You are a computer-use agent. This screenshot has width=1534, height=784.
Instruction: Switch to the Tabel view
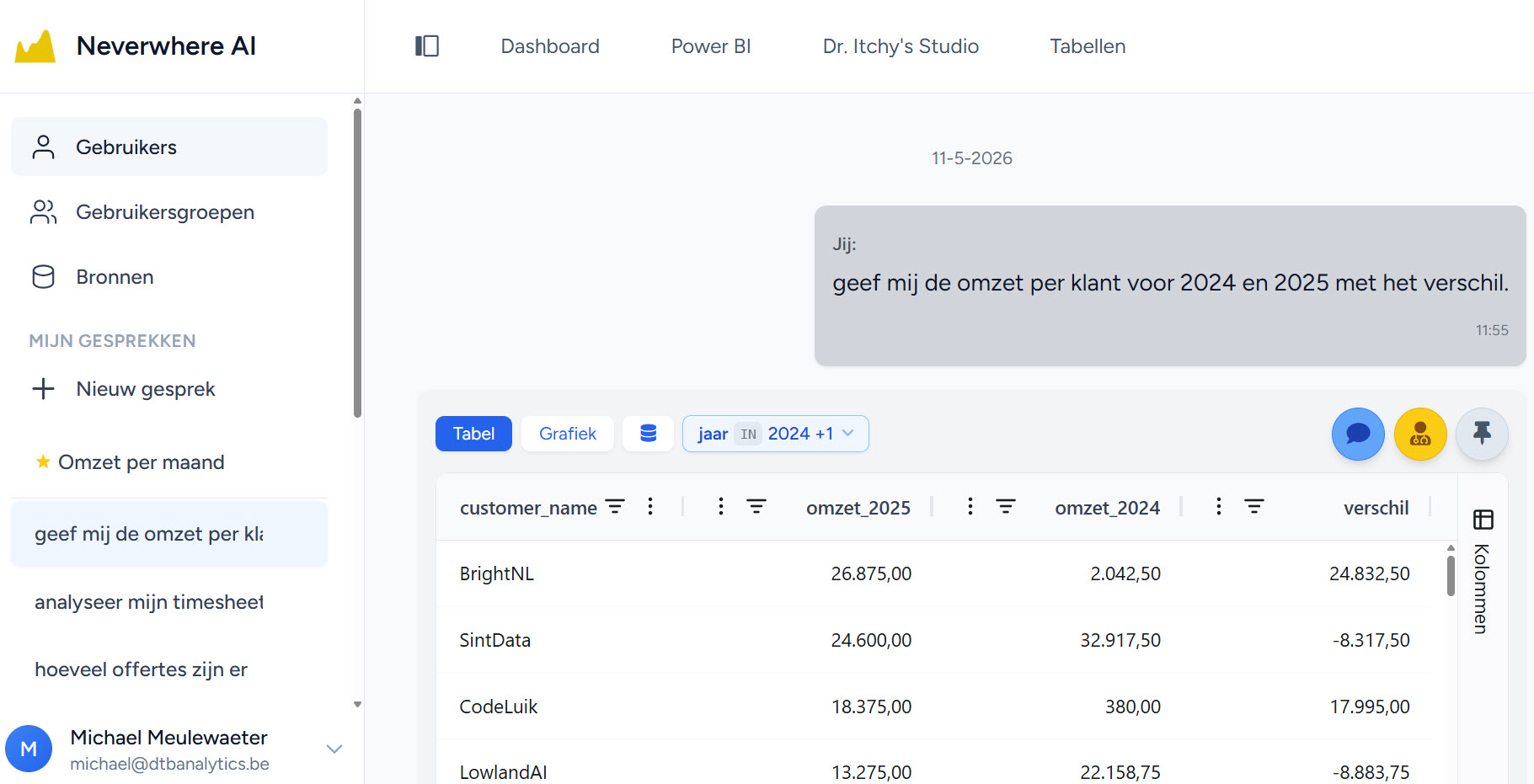tap(473, 434)
